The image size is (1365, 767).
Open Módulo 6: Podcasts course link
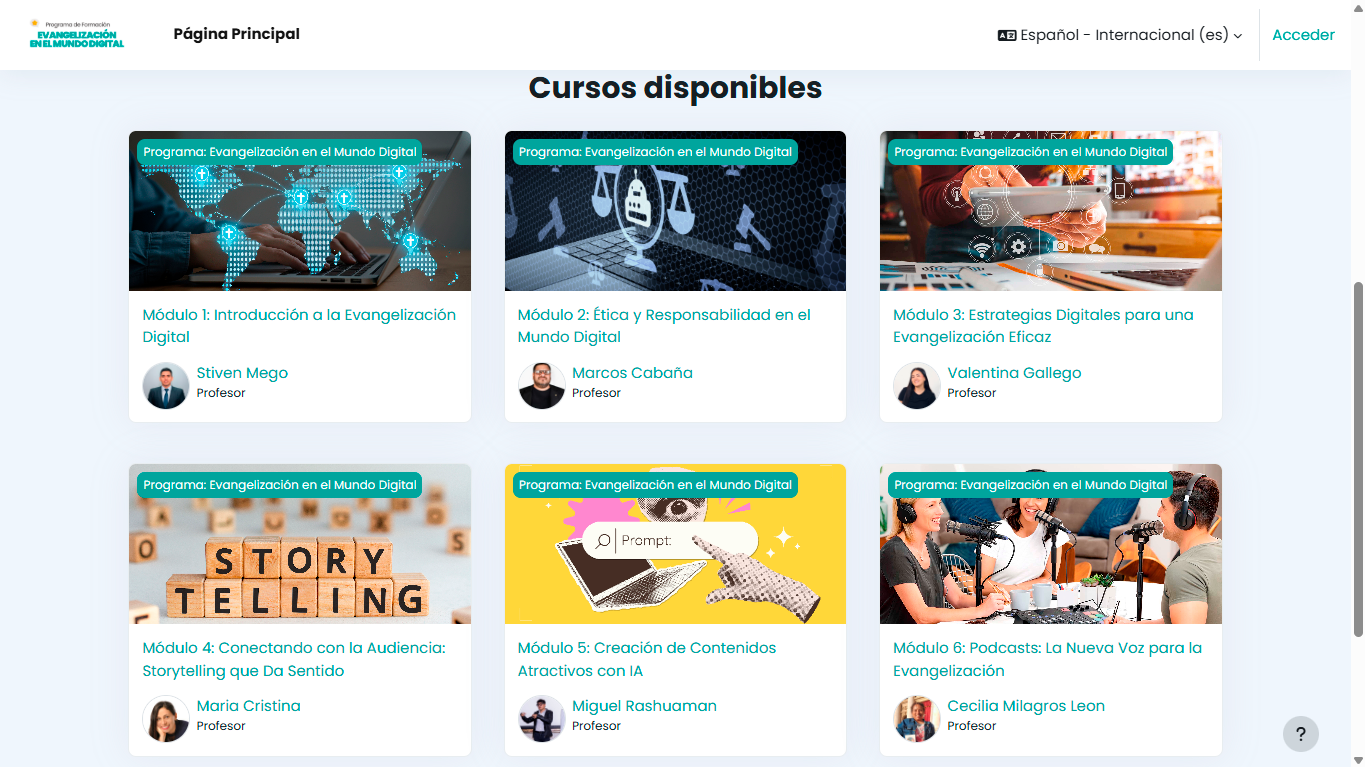click(x=1047, y=659)
